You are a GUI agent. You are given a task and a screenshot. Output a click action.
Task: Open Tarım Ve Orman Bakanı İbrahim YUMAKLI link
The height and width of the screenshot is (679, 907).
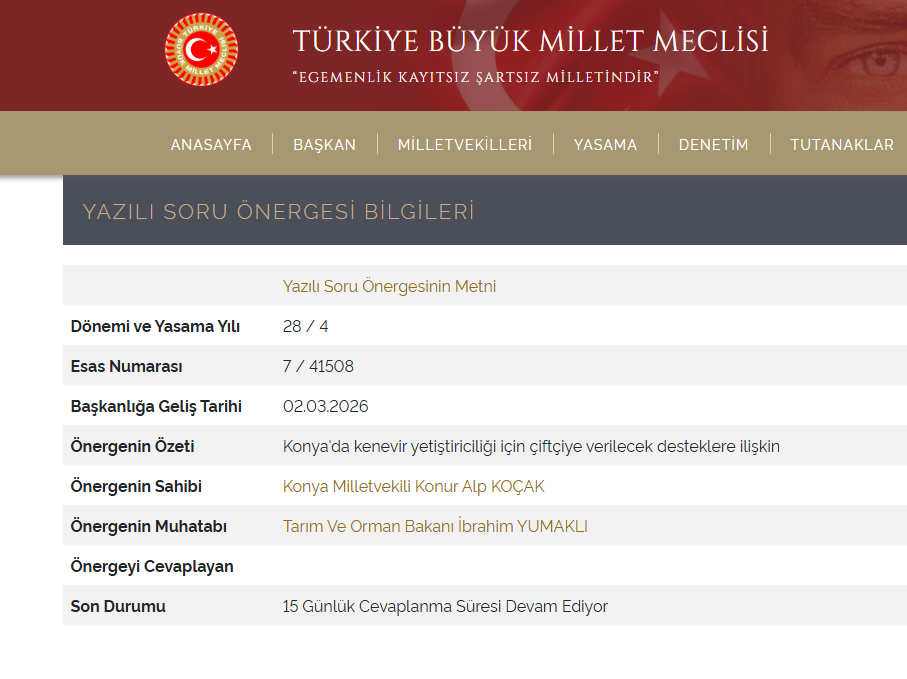(435, 526)
